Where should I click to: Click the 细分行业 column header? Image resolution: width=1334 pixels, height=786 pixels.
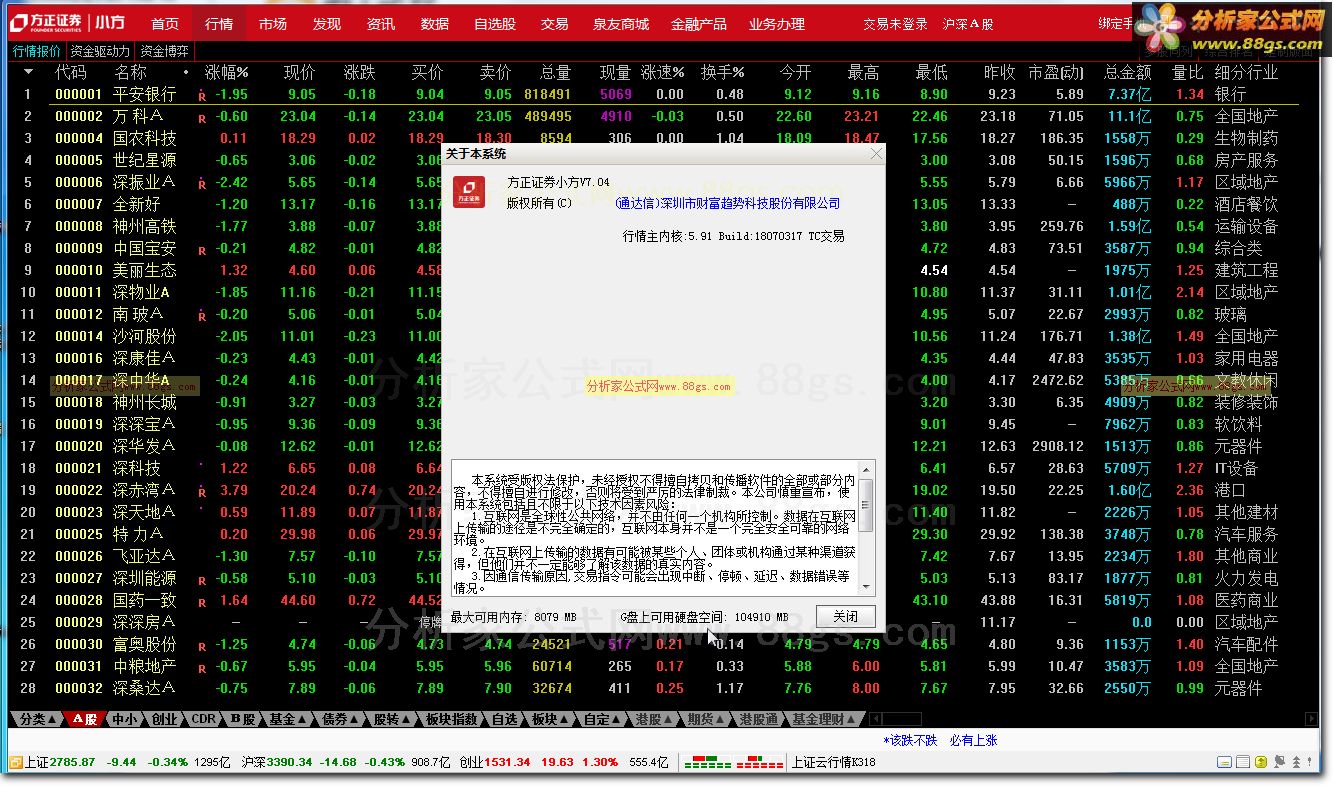1246,72
